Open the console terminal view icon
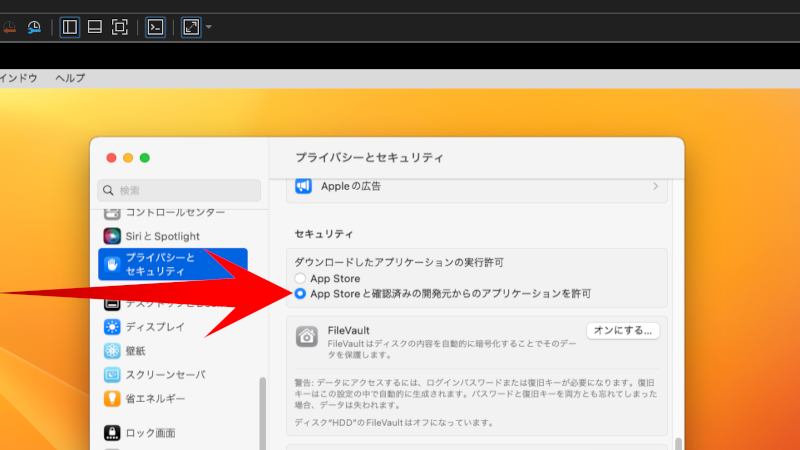Viewport: 800px width, 450px height. (156, 27)
